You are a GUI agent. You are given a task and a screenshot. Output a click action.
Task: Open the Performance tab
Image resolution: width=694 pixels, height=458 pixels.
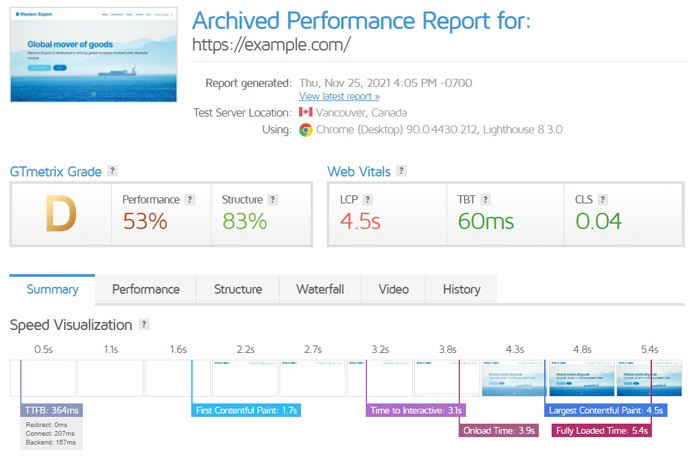tap(146, 290)
